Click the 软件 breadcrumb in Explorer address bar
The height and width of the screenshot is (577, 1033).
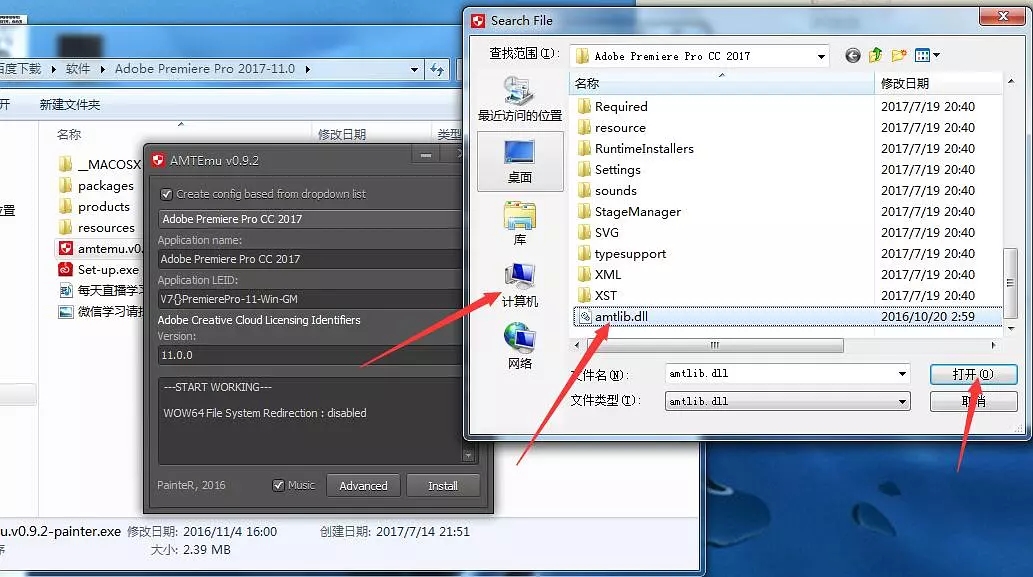coord(78,69)
